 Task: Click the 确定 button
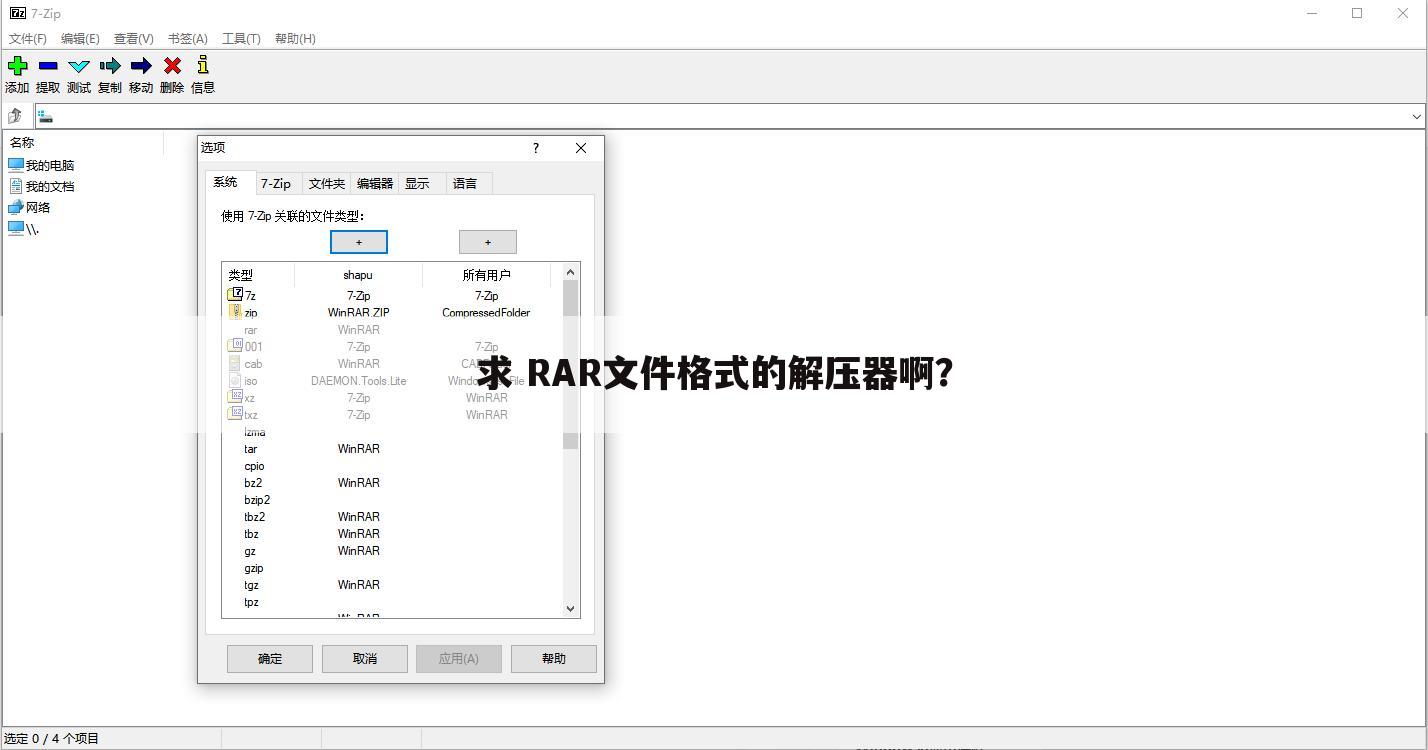pyautogui.click(x=270, y=658)
